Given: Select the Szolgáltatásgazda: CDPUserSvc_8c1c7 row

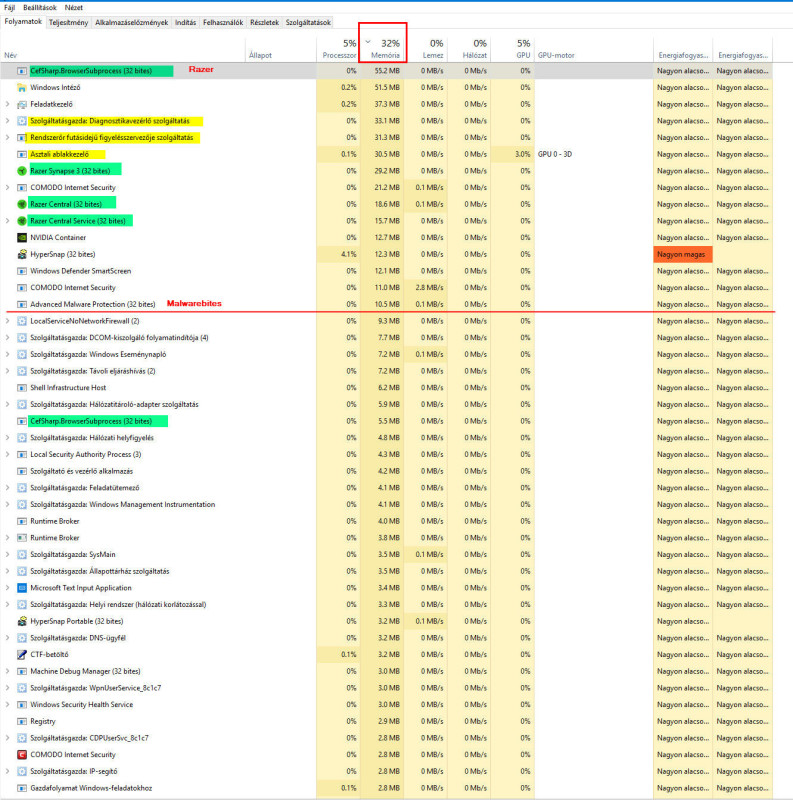Looking at the screenshot, I should tap(386, 738).
